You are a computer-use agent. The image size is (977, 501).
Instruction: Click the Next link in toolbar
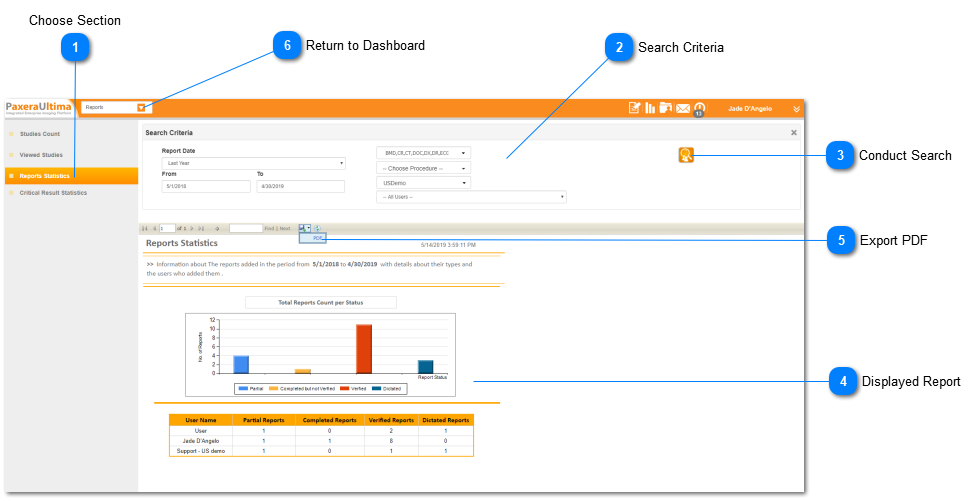tap(285, 229)
